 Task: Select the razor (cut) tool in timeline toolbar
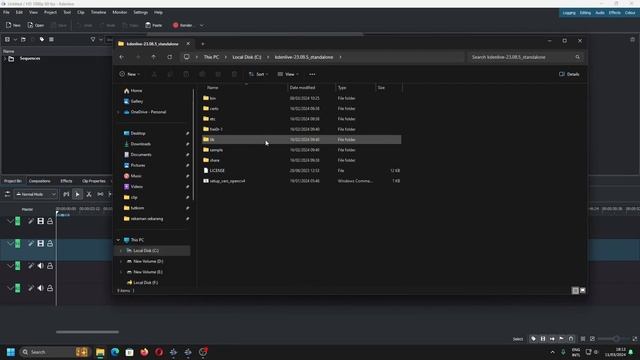(x=89, y=194)
